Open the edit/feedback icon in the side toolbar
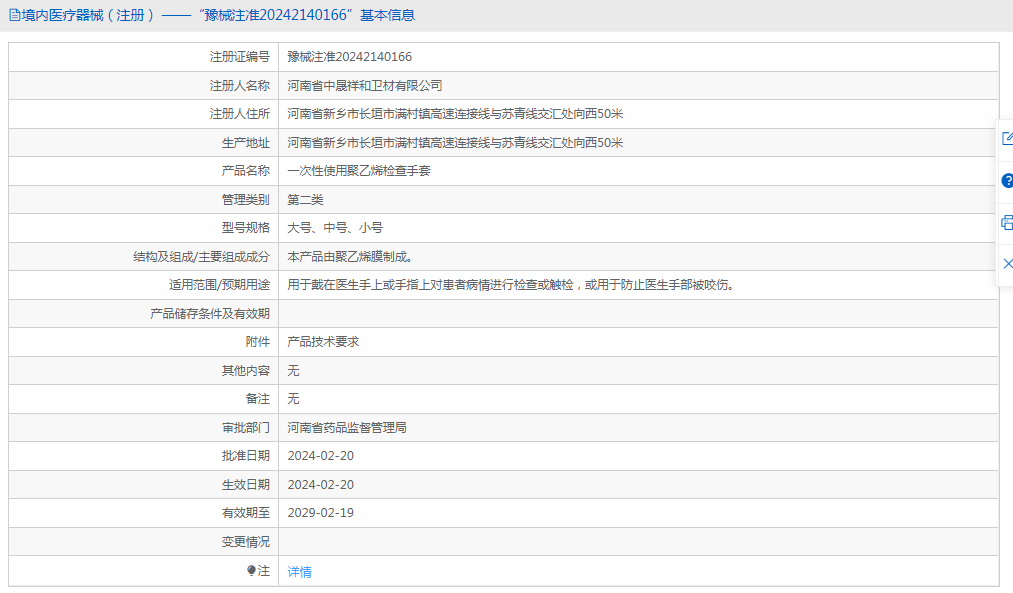The width and height of the screenshot is (1013, 593). pyautogui.click(x=1007, y=138)
